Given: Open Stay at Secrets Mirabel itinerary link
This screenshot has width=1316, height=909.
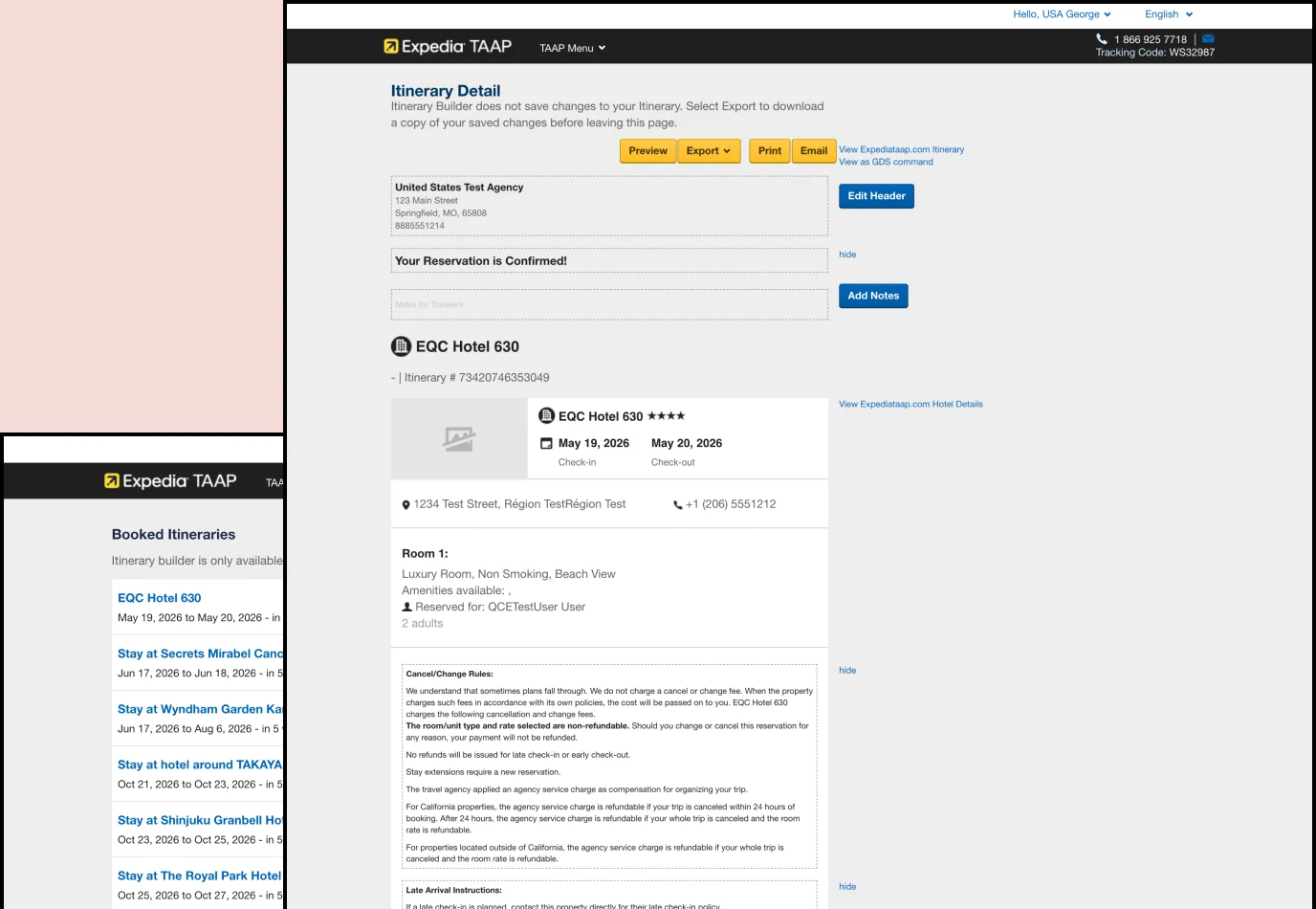Looking at the screenshot, I should coord(201,654).
